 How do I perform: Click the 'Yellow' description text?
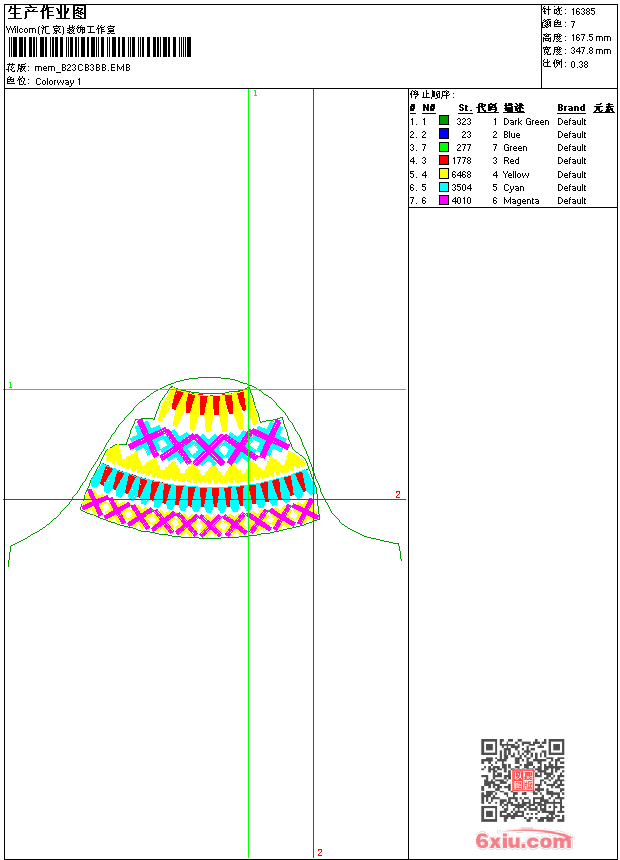[x=516, y=175]
